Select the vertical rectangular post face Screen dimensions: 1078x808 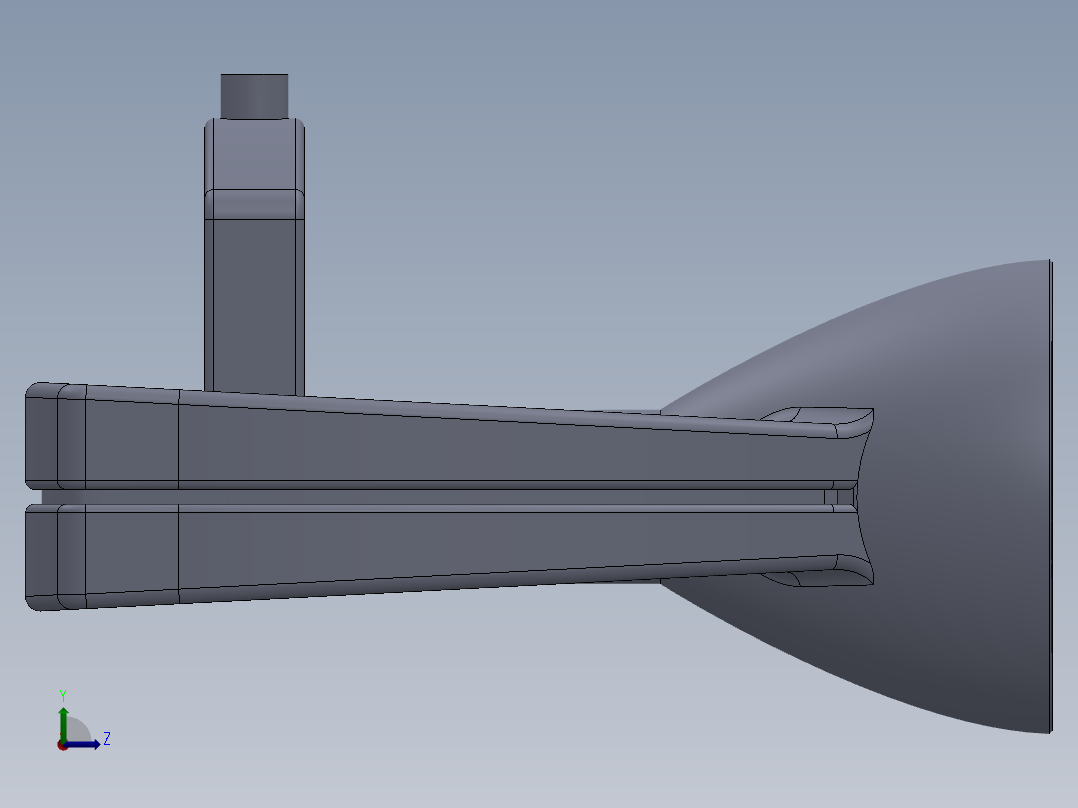254,306
